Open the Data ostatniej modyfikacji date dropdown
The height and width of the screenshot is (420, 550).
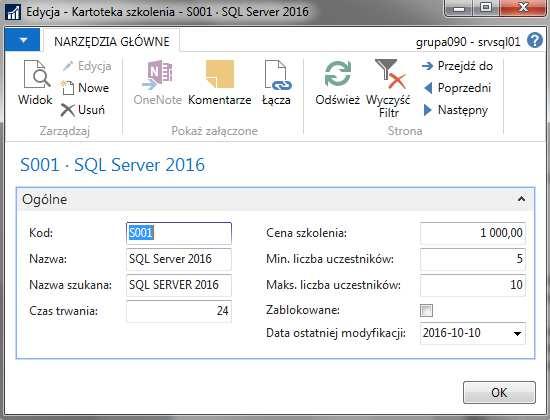517,333
